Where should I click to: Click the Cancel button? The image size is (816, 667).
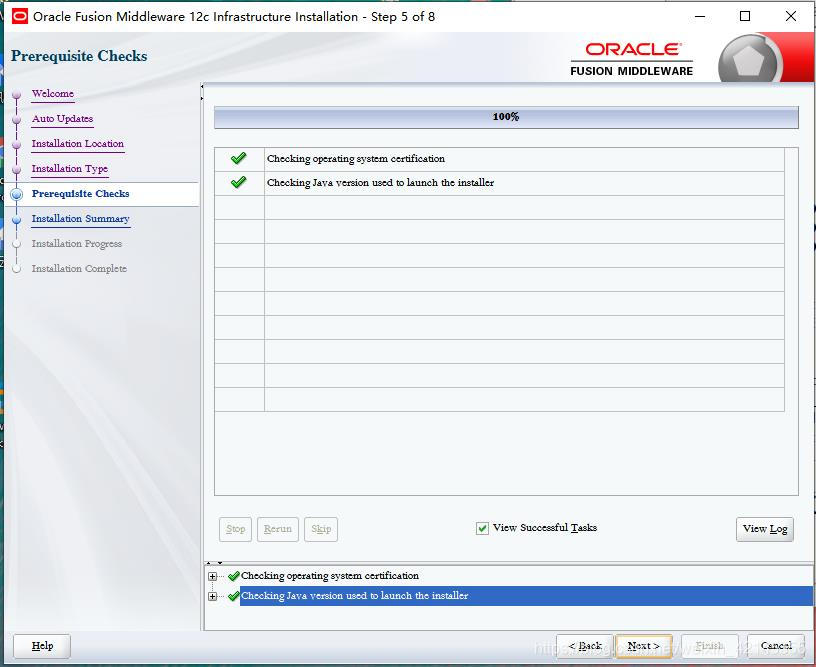[x=775, y=646]
